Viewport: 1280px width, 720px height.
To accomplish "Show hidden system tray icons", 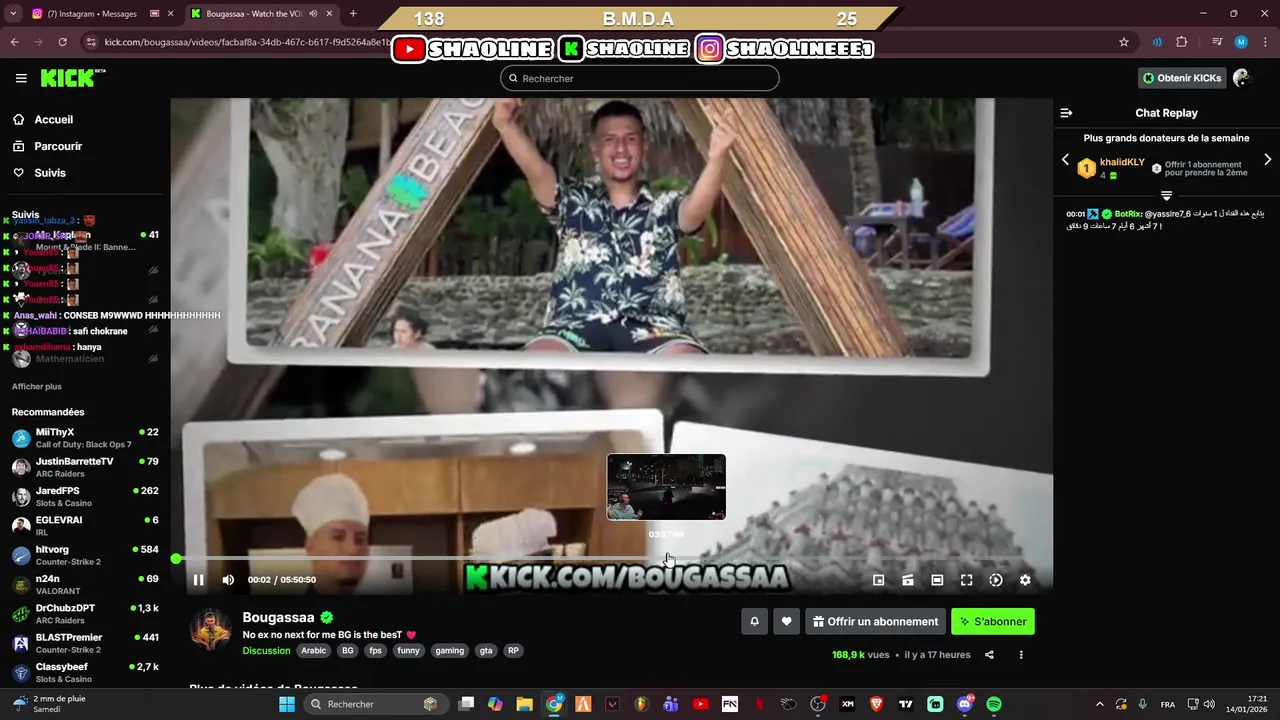I will [x=1099, y=704].
